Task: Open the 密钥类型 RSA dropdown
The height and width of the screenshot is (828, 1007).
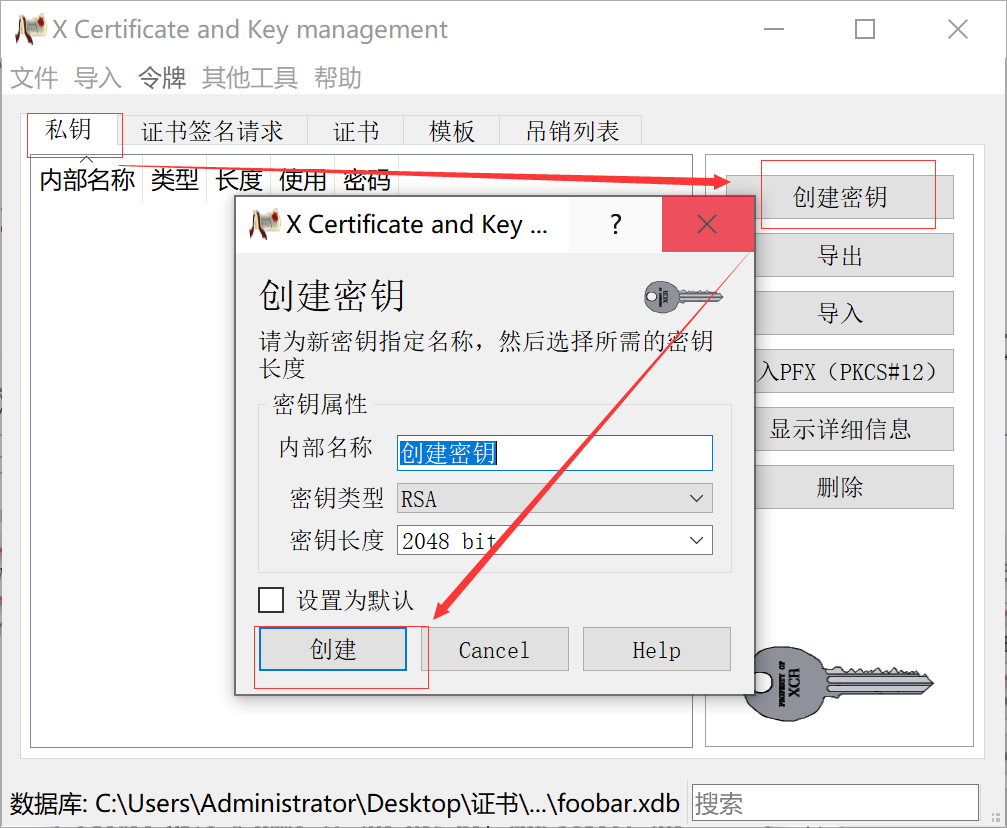Action: (x=554, y=498)
